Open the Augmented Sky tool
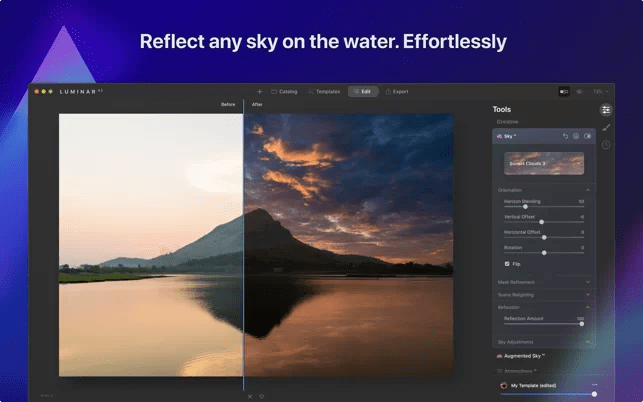The width and height of the screenshot is (643, 402). pyautogui.click(x=521, y=356)
